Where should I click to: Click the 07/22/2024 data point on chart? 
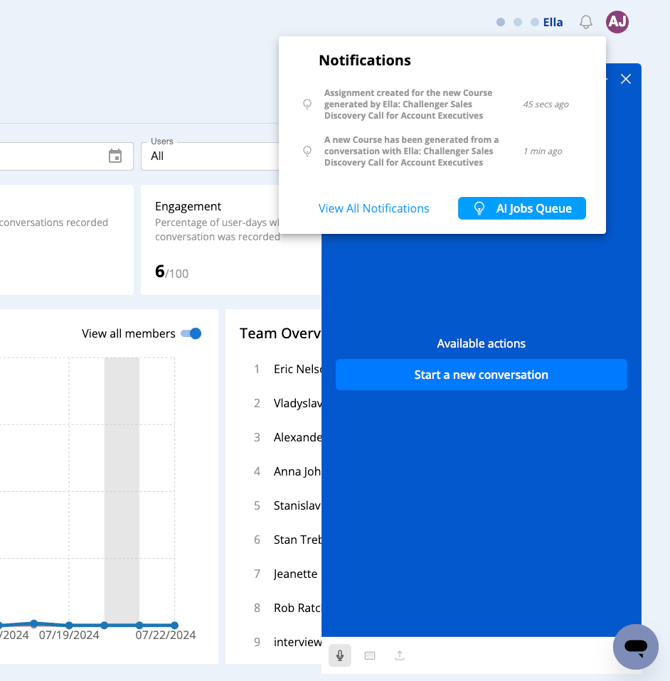[174, 625]
